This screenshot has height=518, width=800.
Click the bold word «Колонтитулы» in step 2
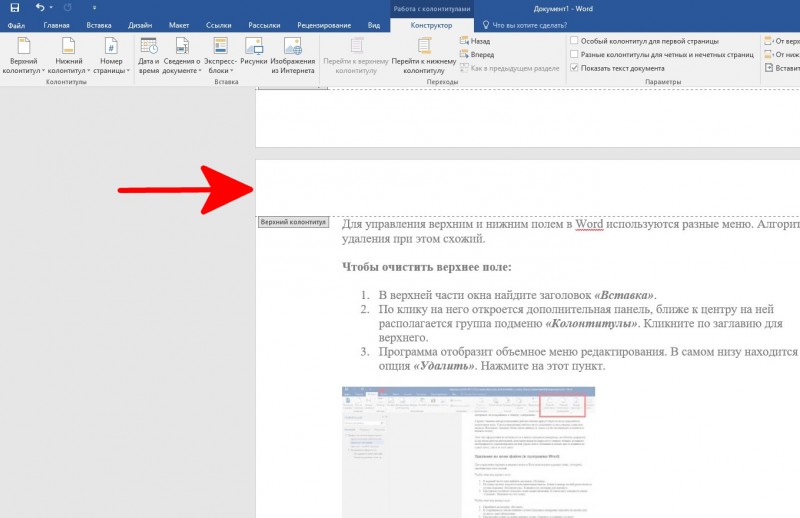click(x=591, y=324)
